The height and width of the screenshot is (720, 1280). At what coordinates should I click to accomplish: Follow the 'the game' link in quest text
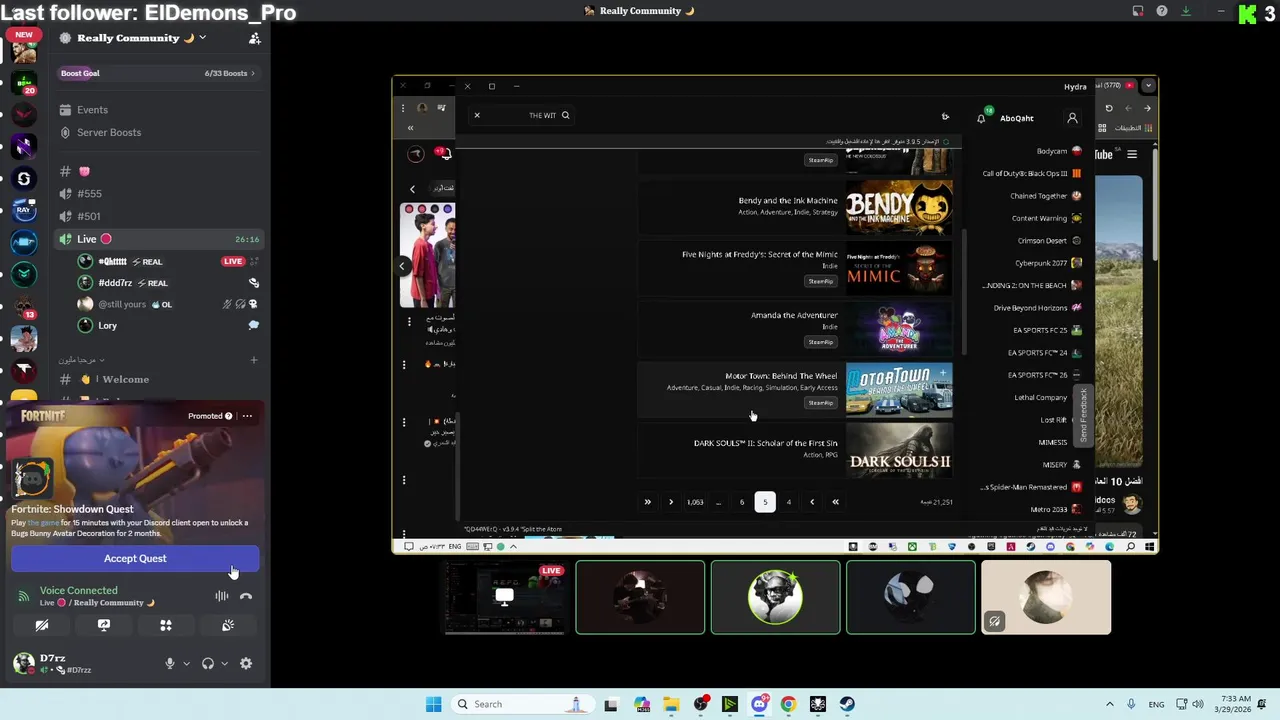click(43, 523)
